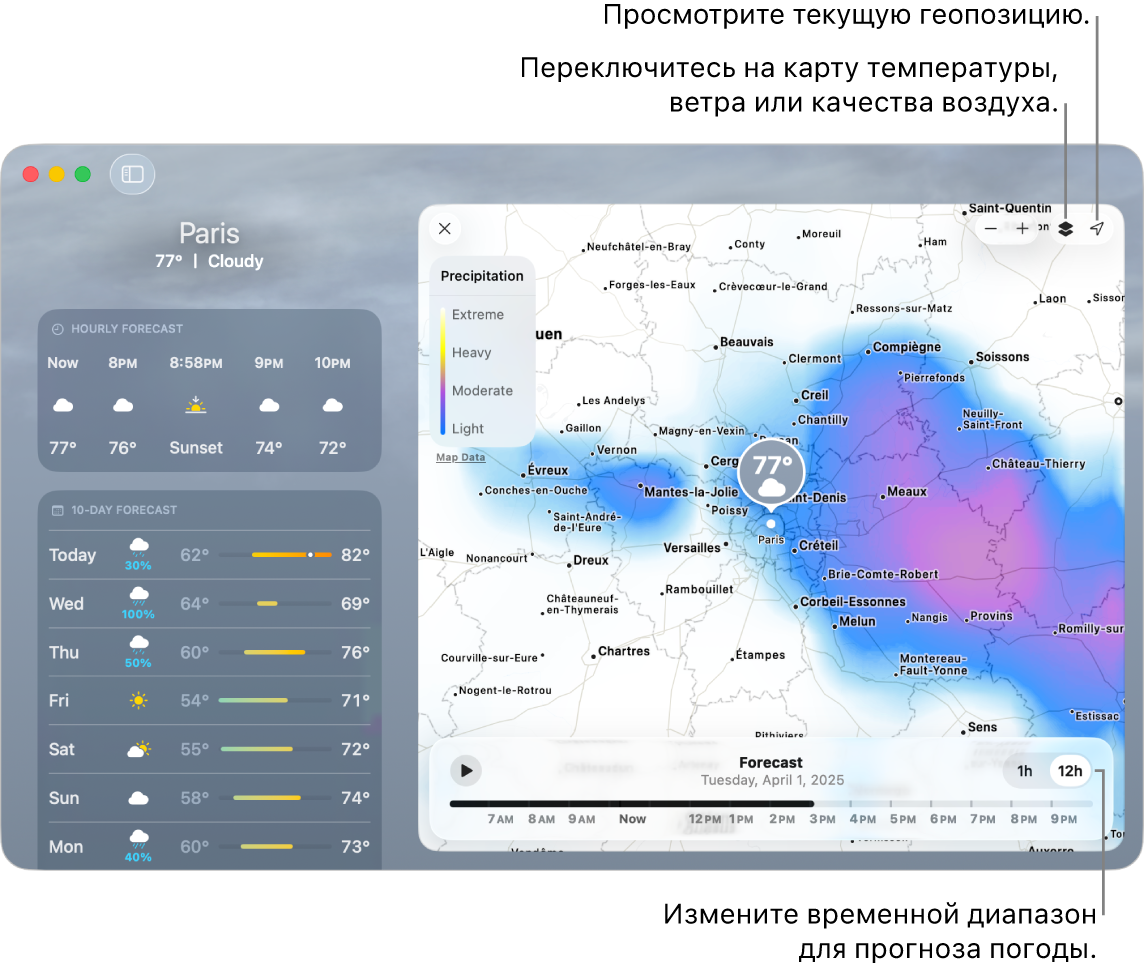This screenshot has width=1144, height=968.
Task: Open Thursday's 50% rain icon
Action: click(x=139, y=646)
